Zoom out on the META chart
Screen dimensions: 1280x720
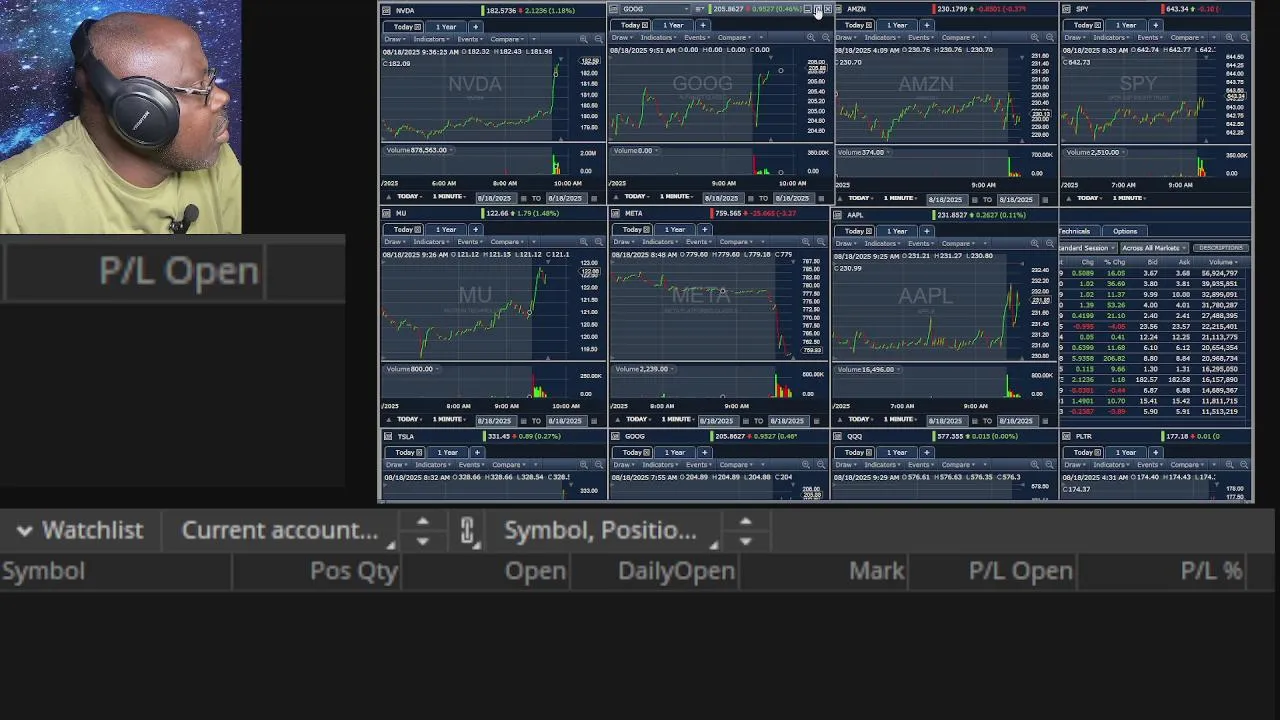[821, 241]
